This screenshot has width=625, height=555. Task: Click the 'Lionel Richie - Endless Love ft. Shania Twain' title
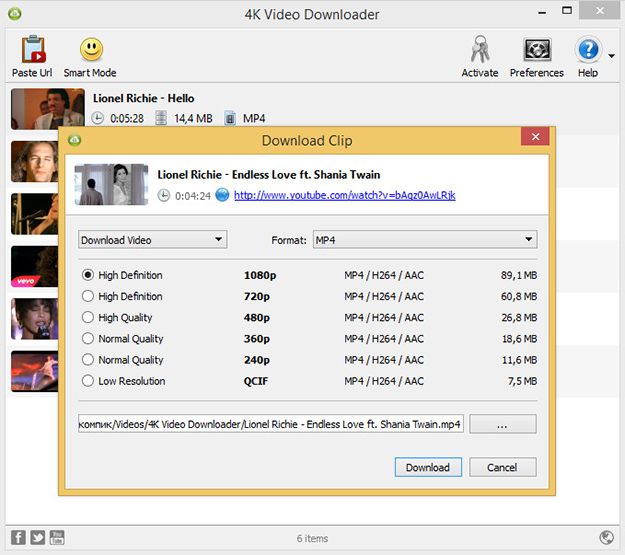click(x=269, y=175)
